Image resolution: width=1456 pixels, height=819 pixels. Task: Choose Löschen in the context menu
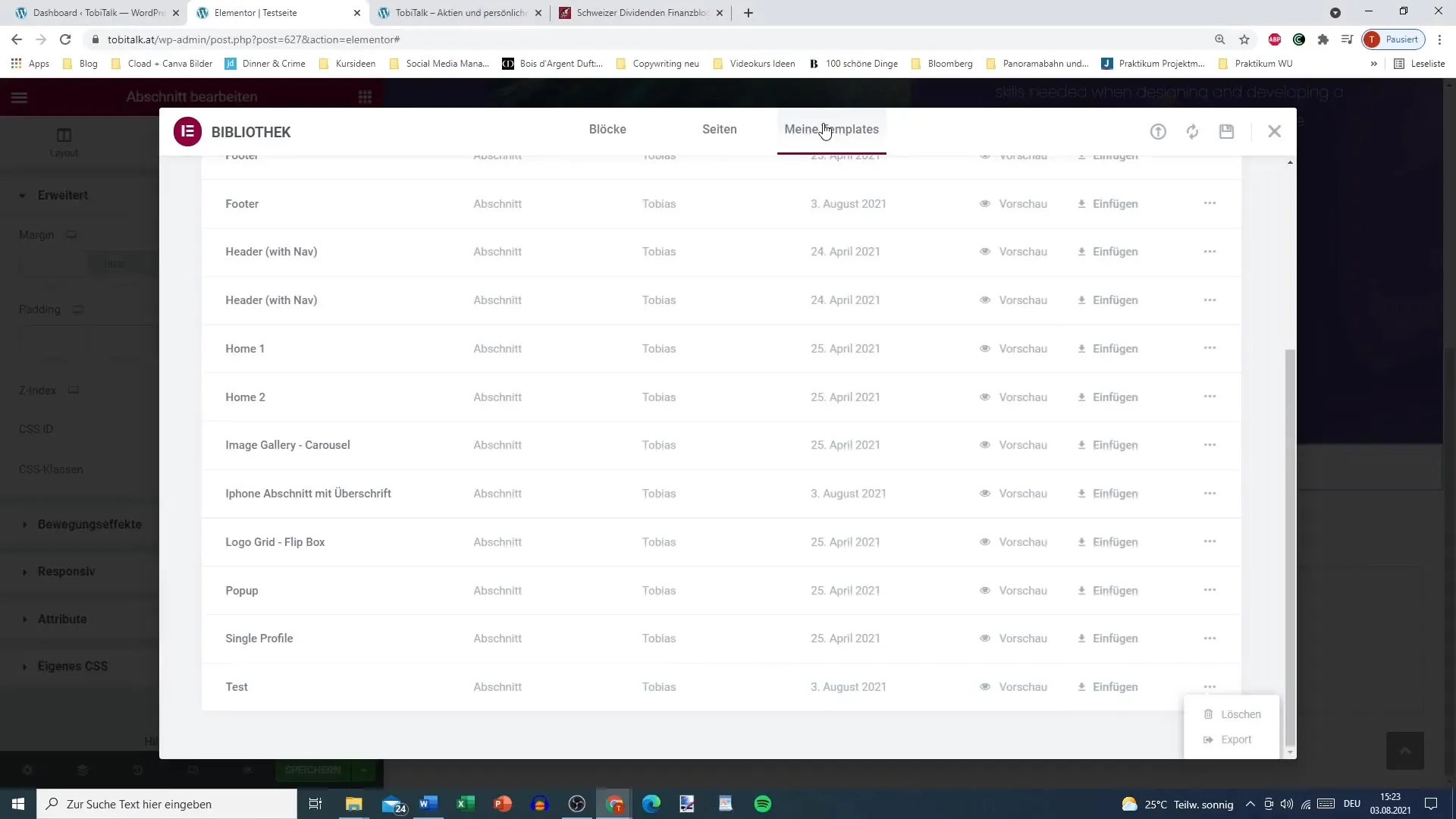coord(1232,714)
